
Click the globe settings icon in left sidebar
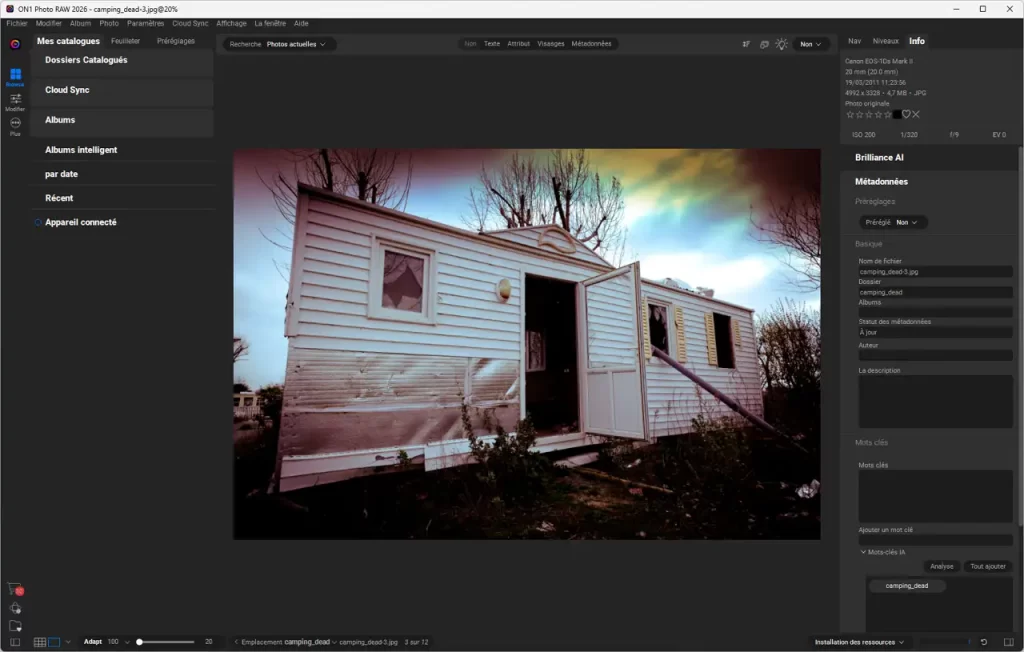pyautogui.click(x=15, y=608)
